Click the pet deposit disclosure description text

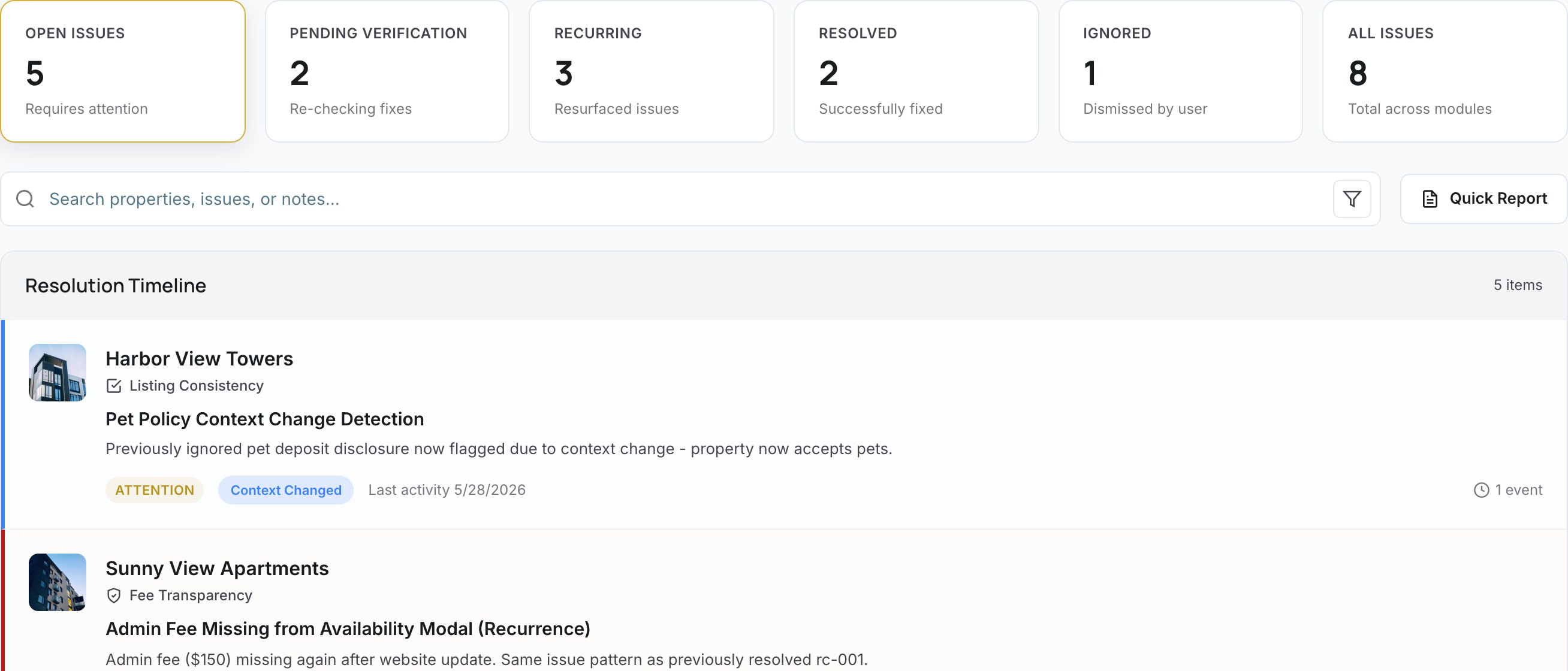[x=499, y=449]
